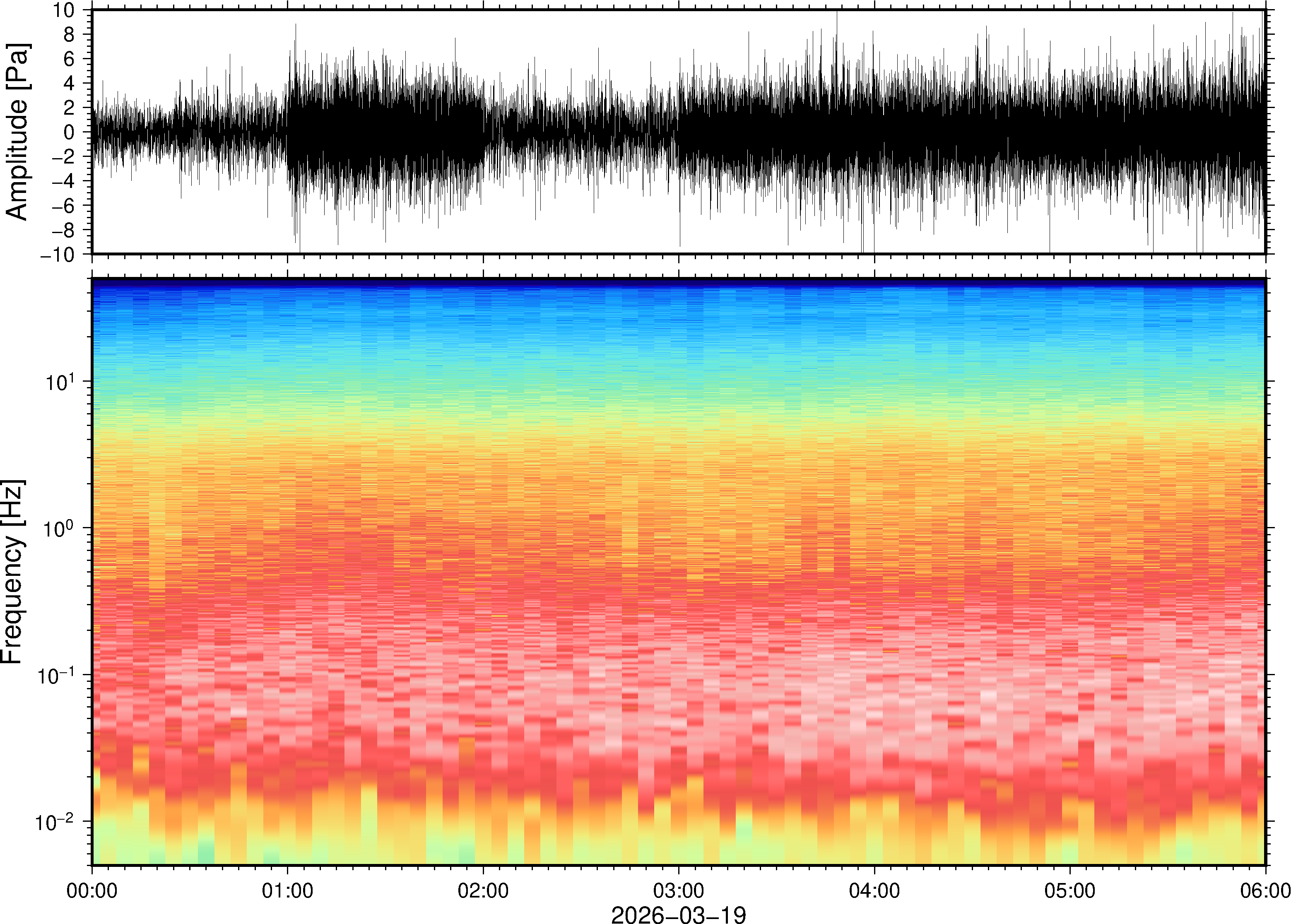Click the 05:00 time axis label
This screenshot has height=924, width=1291.
tap(1069, 890)
